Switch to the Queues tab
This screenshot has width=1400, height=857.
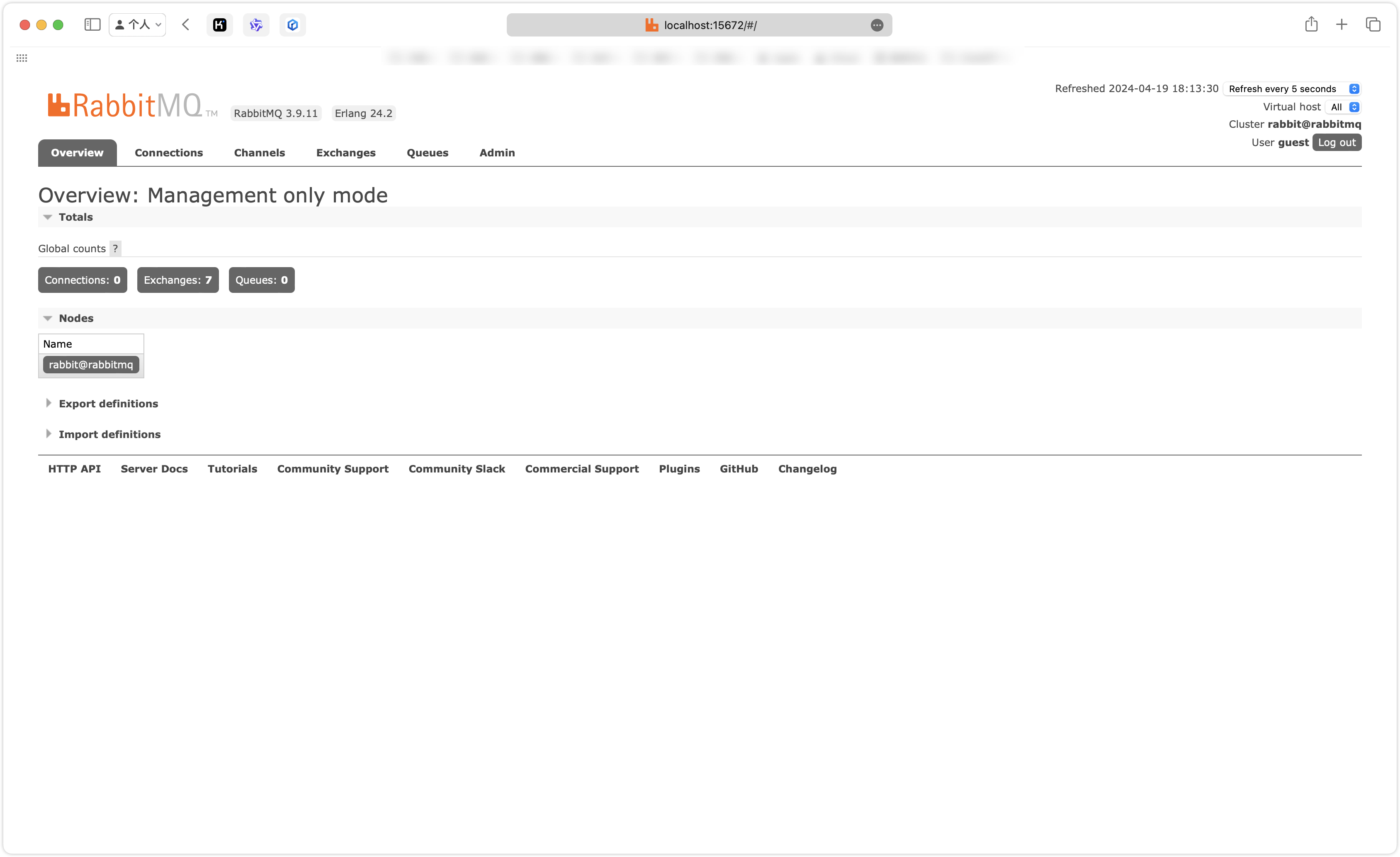point(427,153)
